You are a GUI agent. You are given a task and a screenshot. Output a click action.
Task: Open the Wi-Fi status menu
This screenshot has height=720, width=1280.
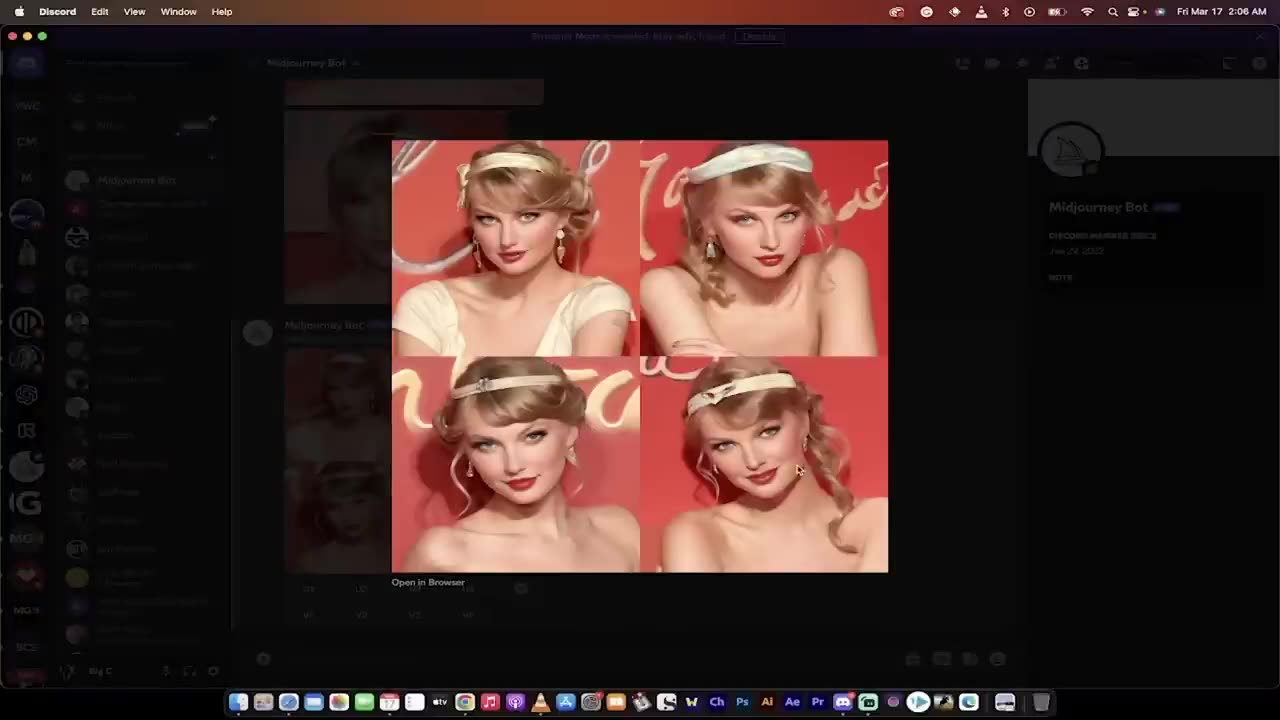click(1087, 12)
